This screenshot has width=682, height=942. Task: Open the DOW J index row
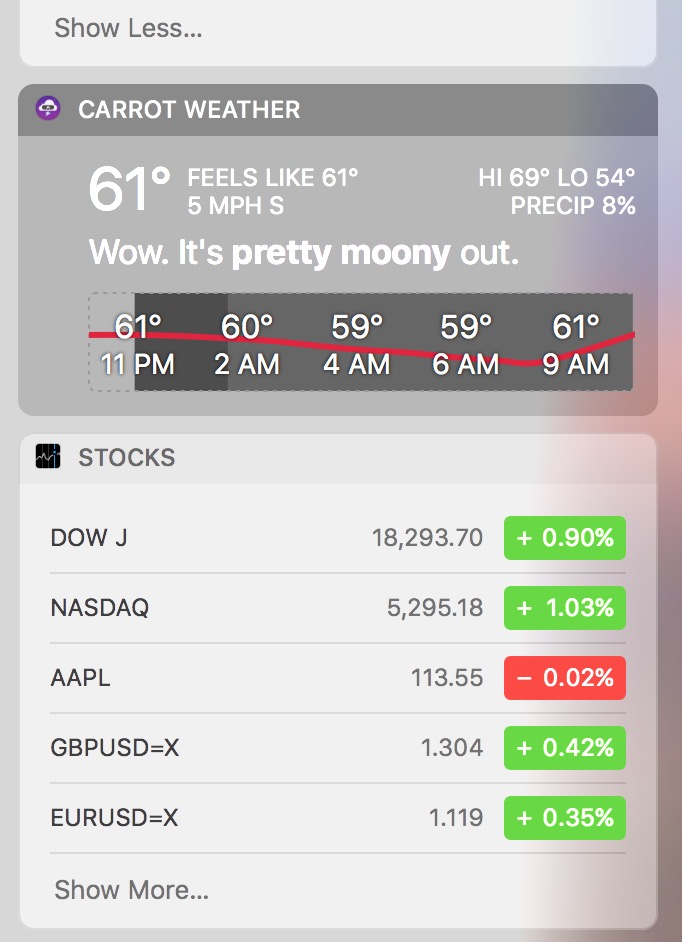click(338, 538)
